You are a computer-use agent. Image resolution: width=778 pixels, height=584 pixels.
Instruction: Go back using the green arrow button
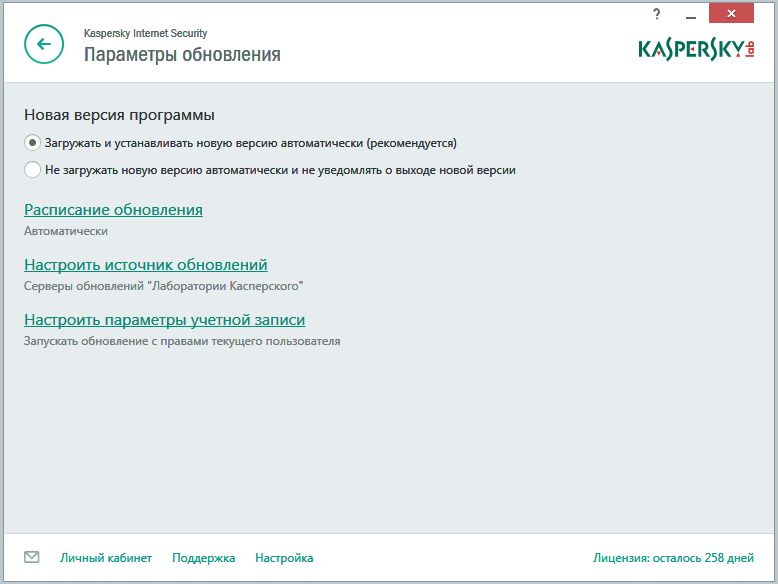[44, 44]
